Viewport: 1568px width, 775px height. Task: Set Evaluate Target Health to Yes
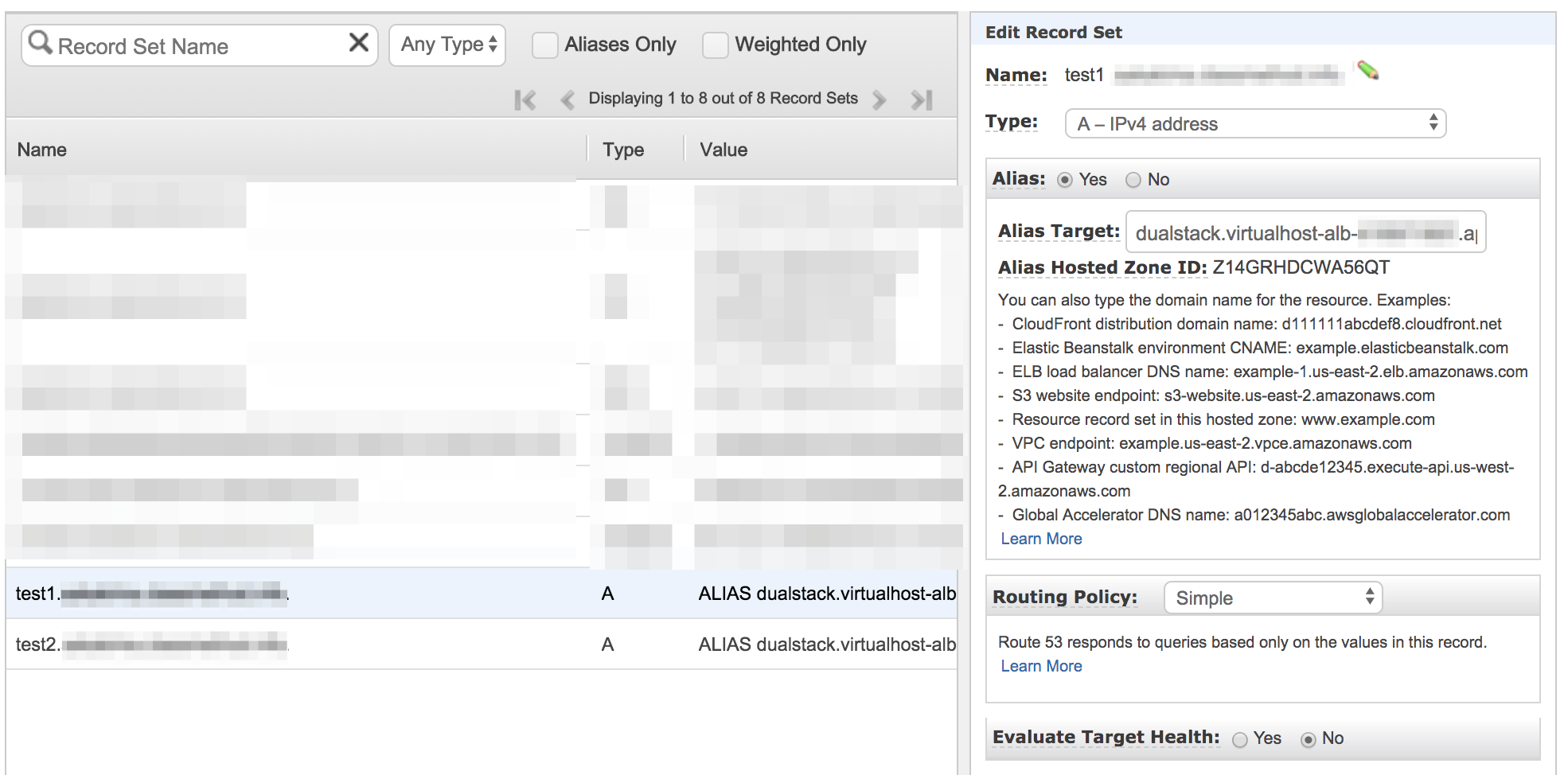pos(1240,740)
